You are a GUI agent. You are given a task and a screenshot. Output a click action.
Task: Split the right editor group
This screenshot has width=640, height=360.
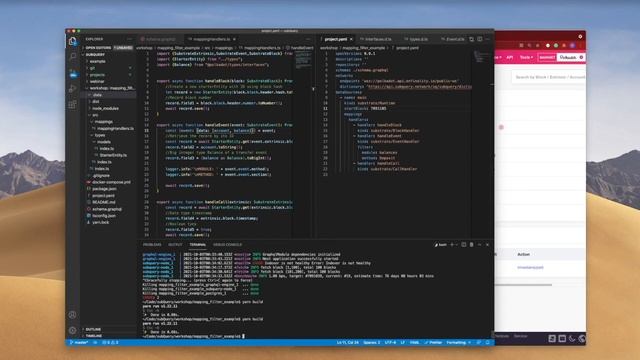tap(480, 39)
